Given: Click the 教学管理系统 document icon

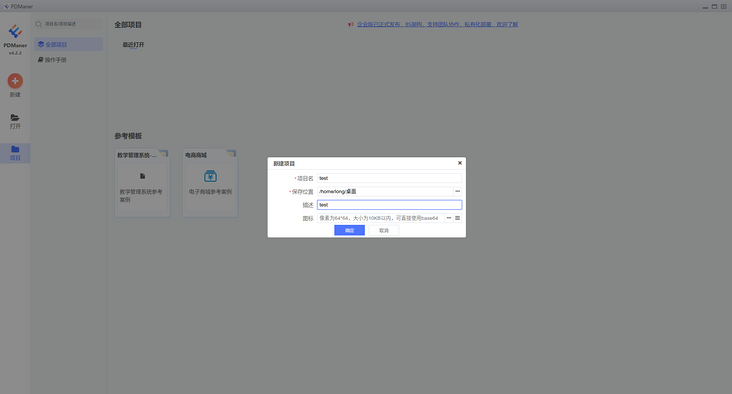Looking at the screenshot, I should [142, 176].
